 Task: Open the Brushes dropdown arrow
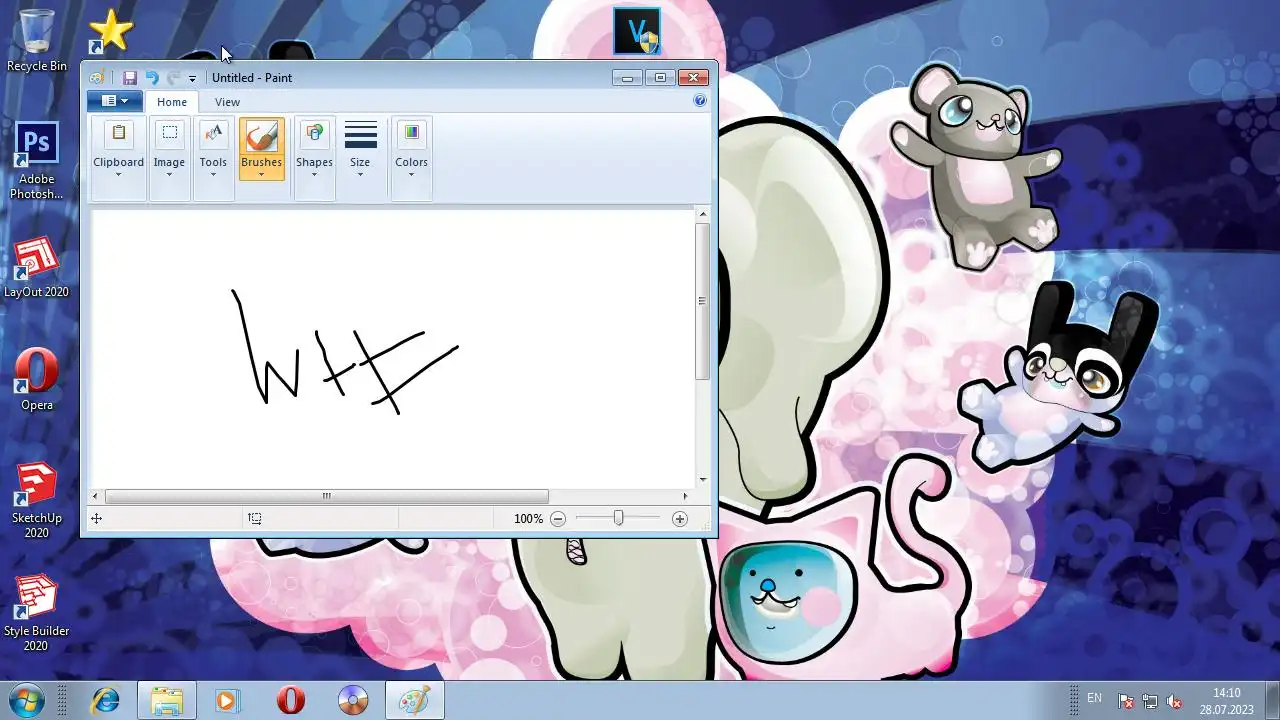[x=261, y=174]
